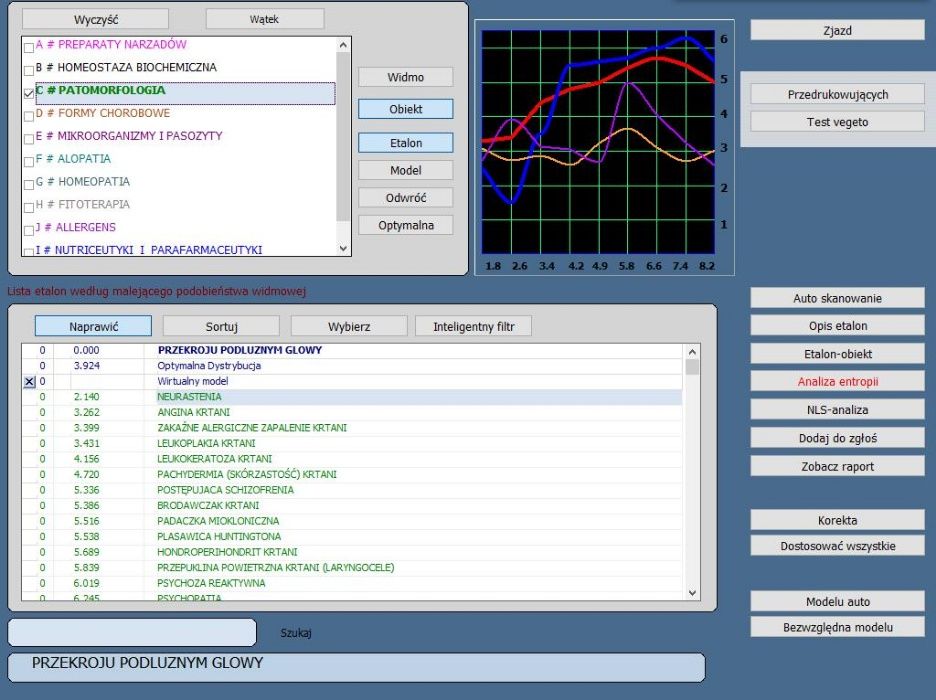The image size is (936, 700).
Task: Start Auto skanowanie
Action: click(x=837, y=298)
